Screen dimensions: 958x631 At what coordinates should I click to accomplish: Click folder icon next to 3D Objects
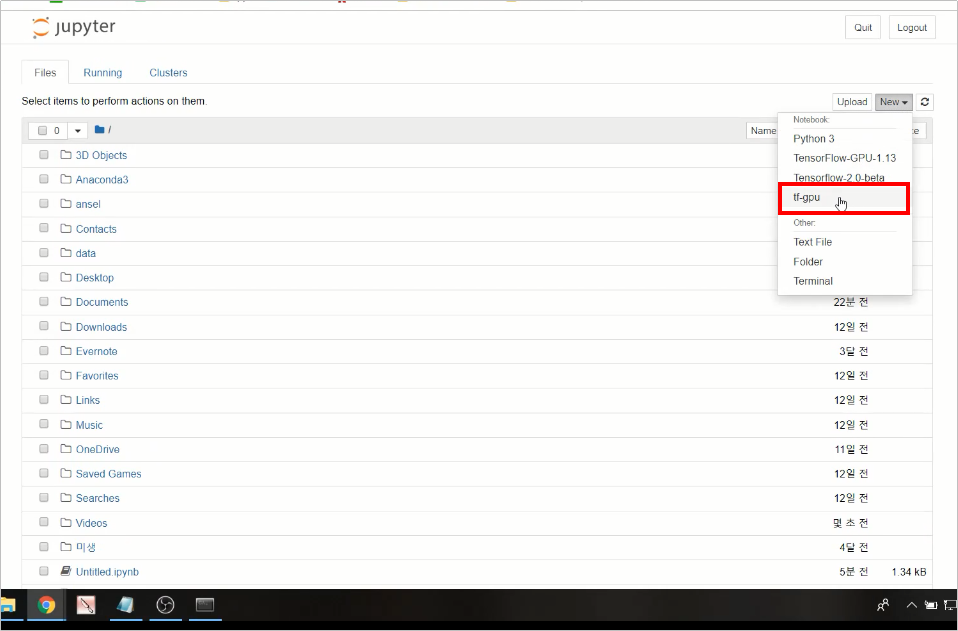[x=66, y=155]
